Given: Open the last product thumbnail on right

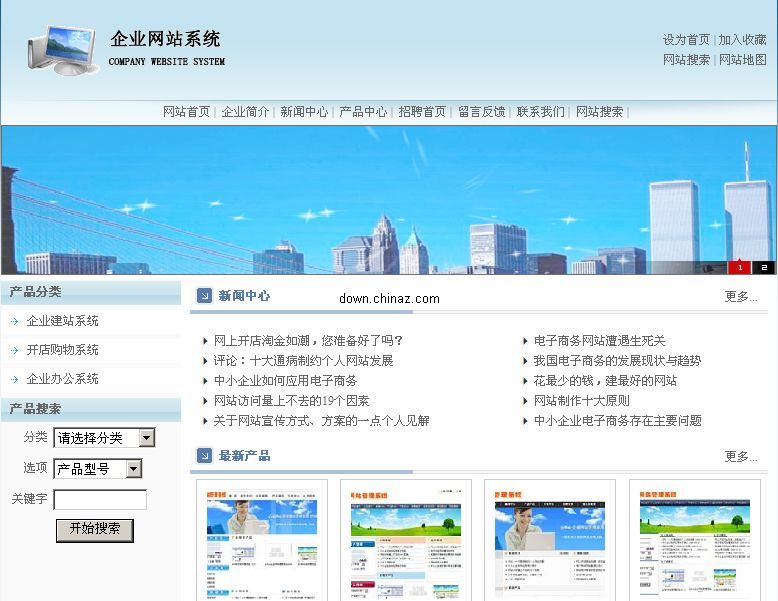Looking at the screenshot, I should click(694, 540).
